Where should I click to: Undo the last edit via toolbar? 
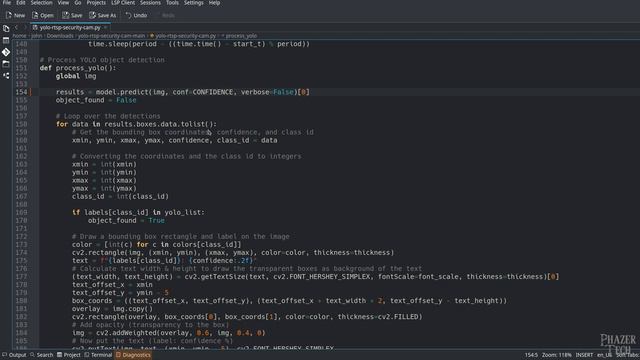tap(136, 15)
